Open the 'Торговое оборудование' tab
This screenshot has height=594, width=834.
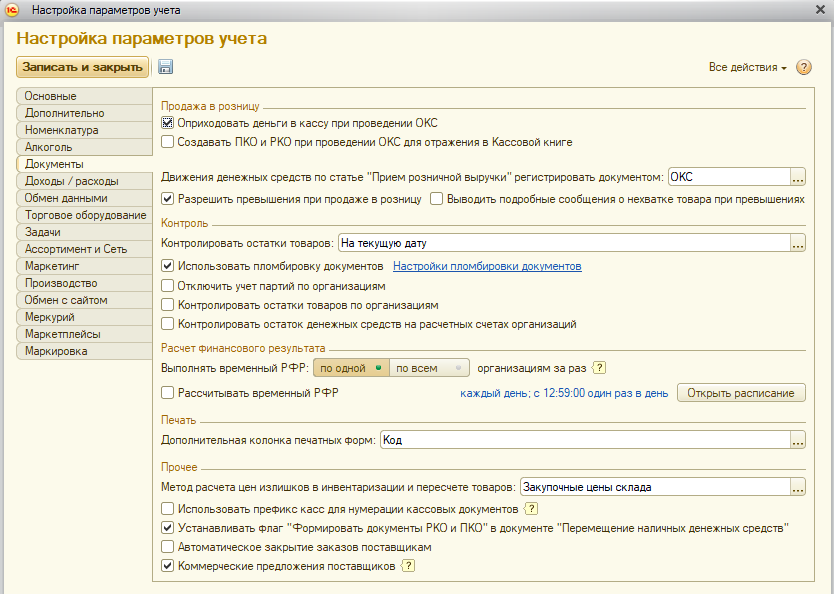pos(84,215)
